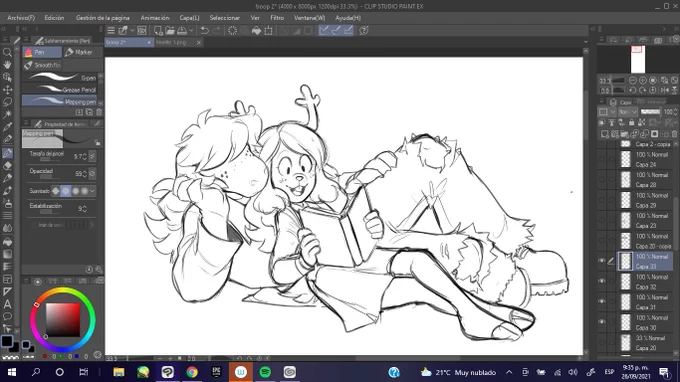The image size is (680, 382).
Task: Click Navigator zoom in plus icon
Action: coord(643,81)
